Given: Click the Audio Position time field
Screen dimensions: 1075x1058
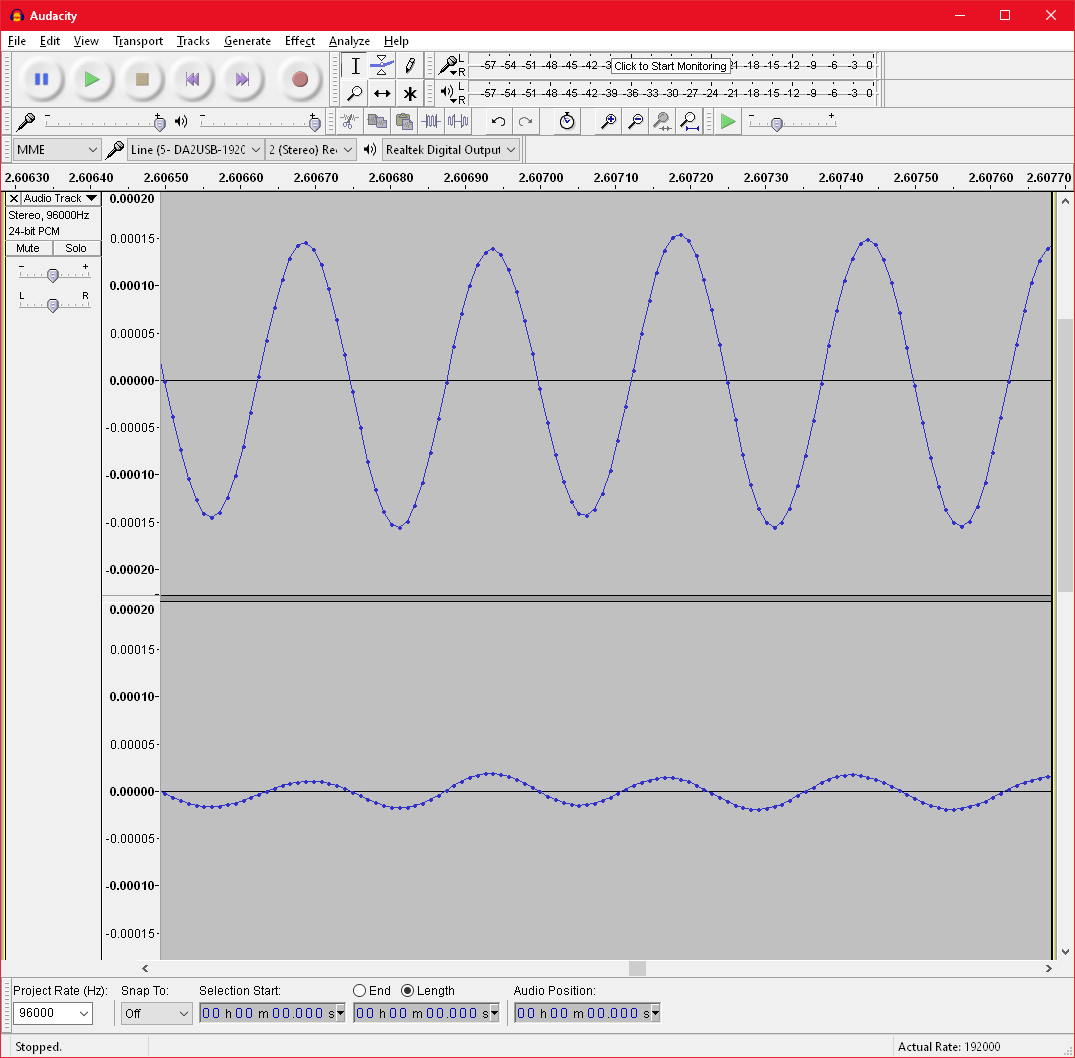Looking at the screenshot, I should [x=588, y=1013].
